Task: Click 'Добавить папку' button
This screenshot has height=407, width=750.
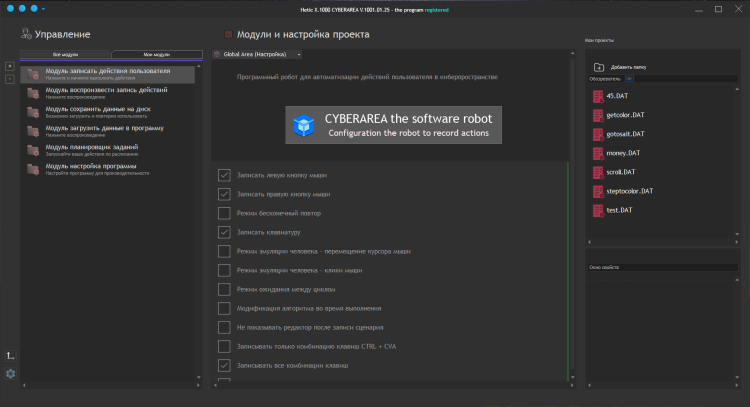Action: 627,67
